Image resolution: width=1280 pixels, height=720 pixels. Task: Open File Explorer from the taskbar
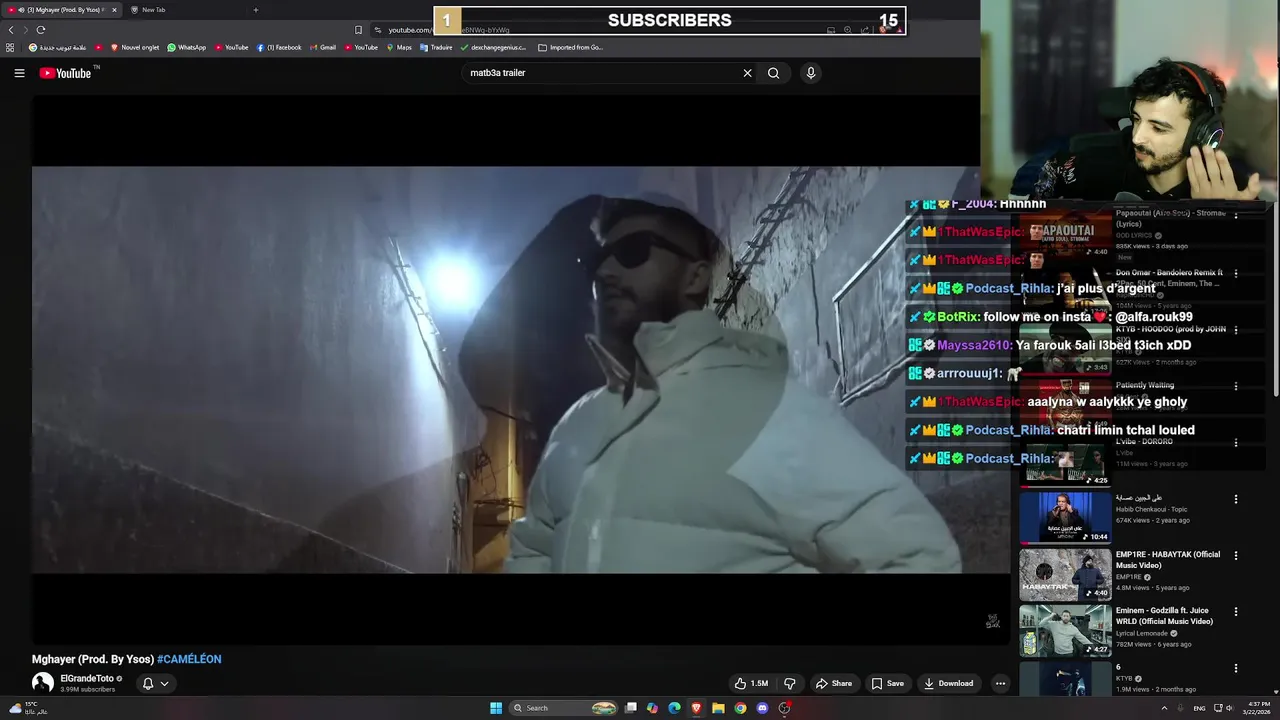pos(718,708)
